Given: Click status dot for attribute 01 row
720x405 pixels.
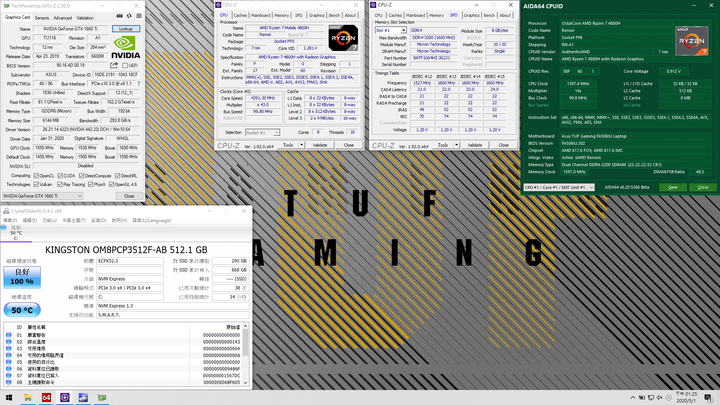Looking at the screenshot, I should [8, 335].
